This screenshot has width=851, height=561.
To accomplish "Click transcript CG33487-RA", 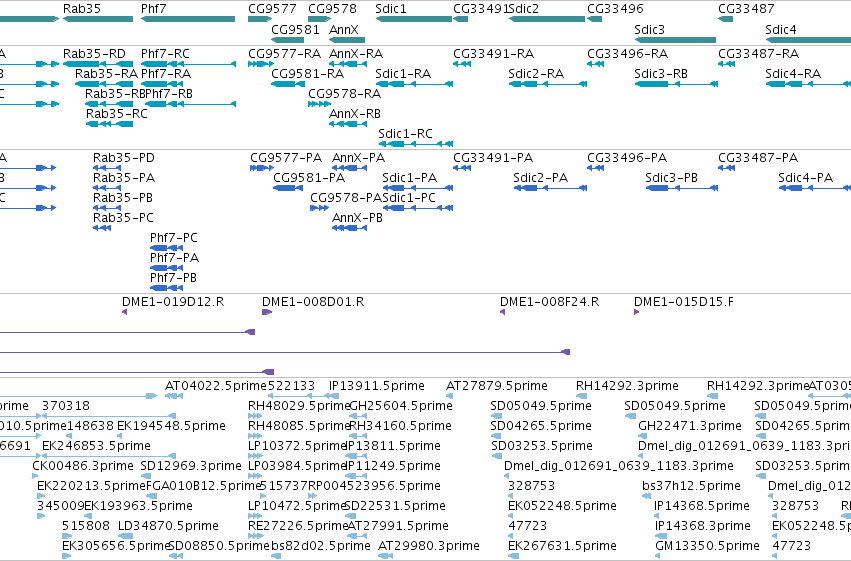I will click(759, 54).
